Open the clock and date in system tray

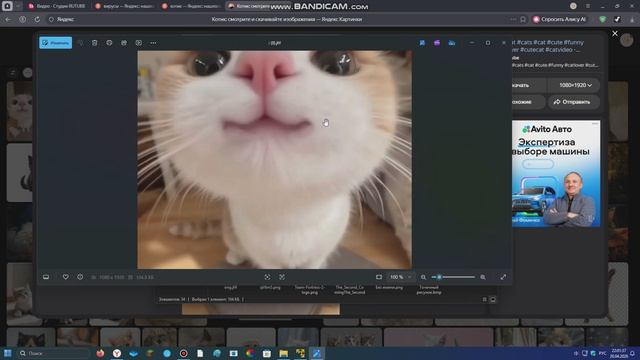[x=619, y=353]
